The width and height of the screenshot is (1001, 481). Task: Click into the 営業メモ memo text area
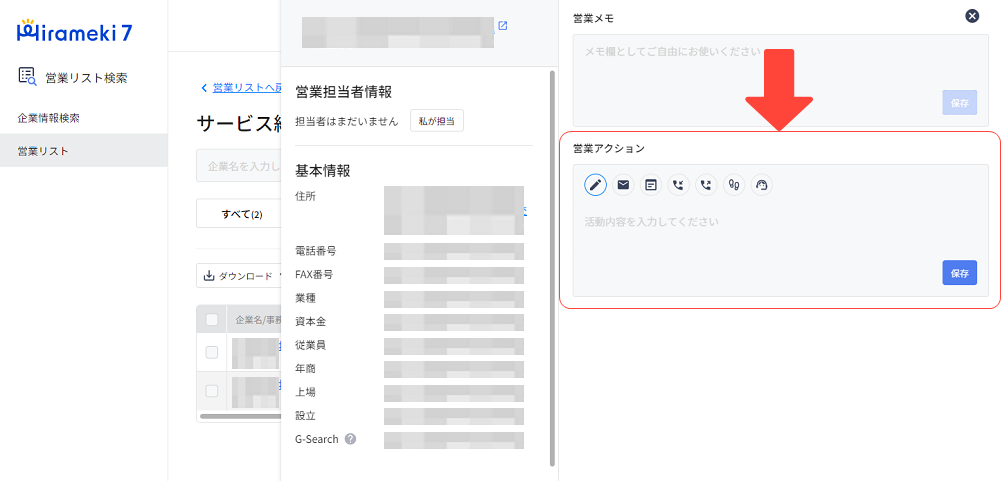point(780,80)
